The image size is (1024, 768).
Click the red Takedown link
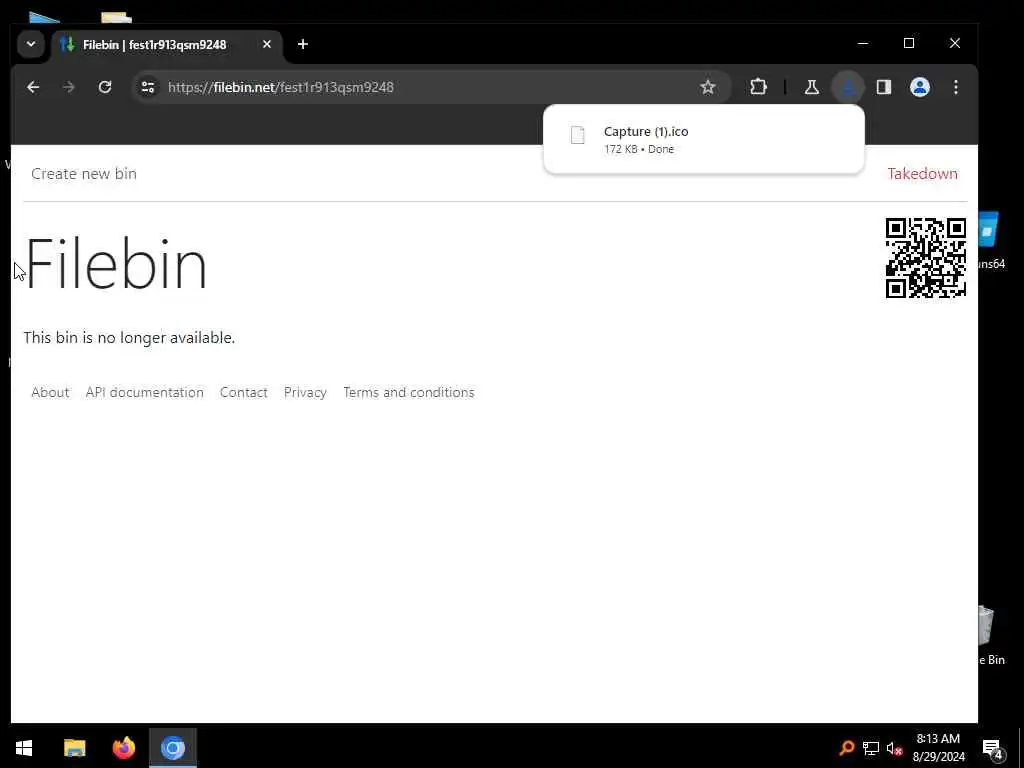[922, 174]
